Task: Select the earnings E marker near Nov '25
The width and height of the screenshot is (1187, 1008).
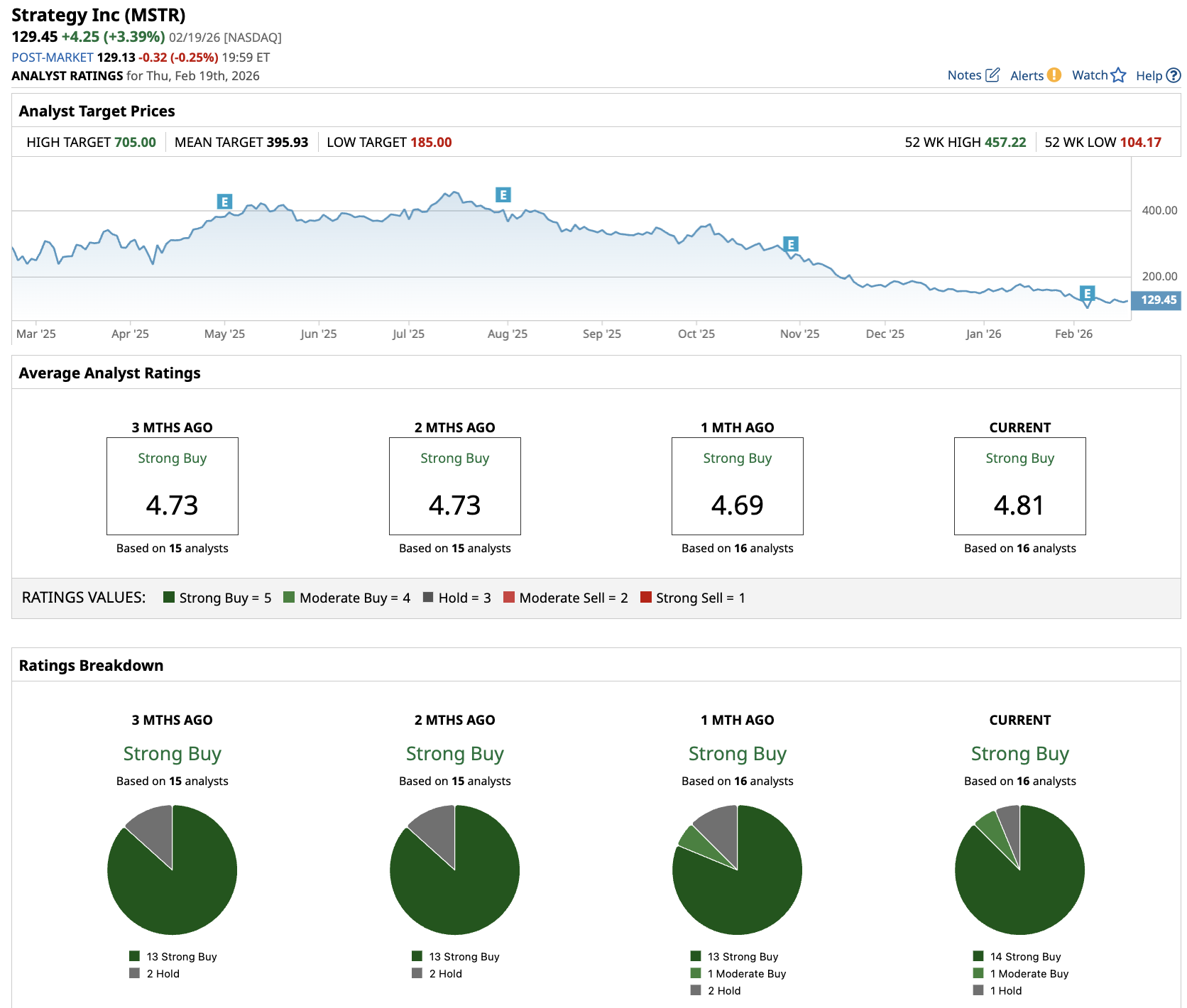Action: click(790, 244)
